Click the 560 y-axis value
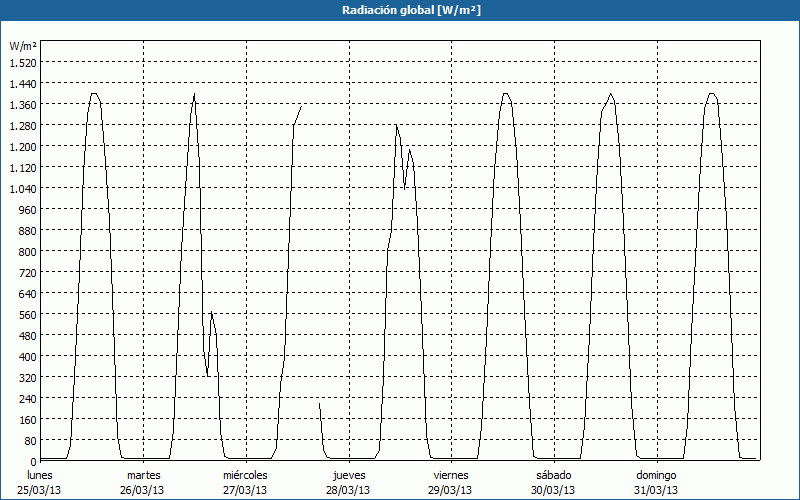 tap(29, 315)
